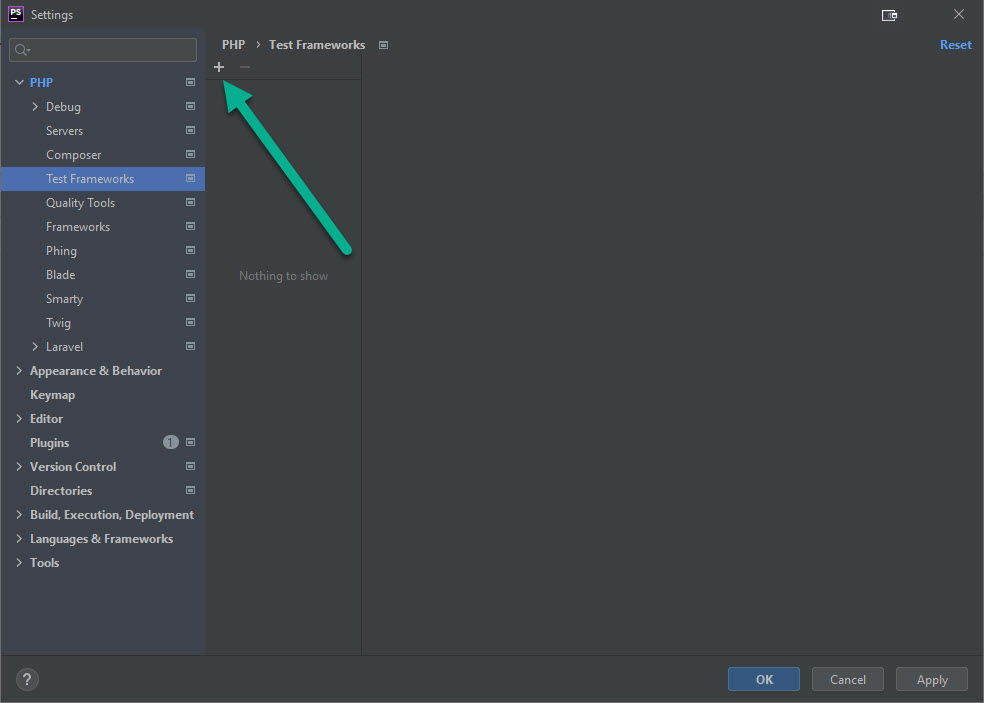Click the plus icon to add test framework
The height and width of the screenshot is (703, 984).
219,67
